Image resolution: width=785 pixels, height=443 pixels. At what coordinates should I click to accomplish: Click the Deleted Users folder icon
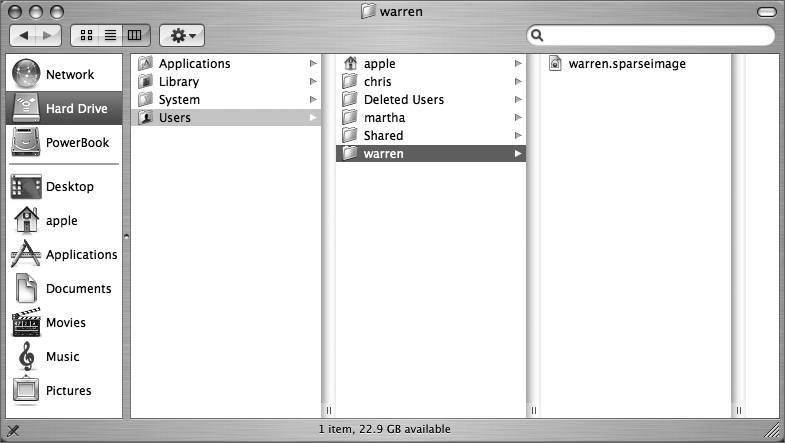(350, 100)
